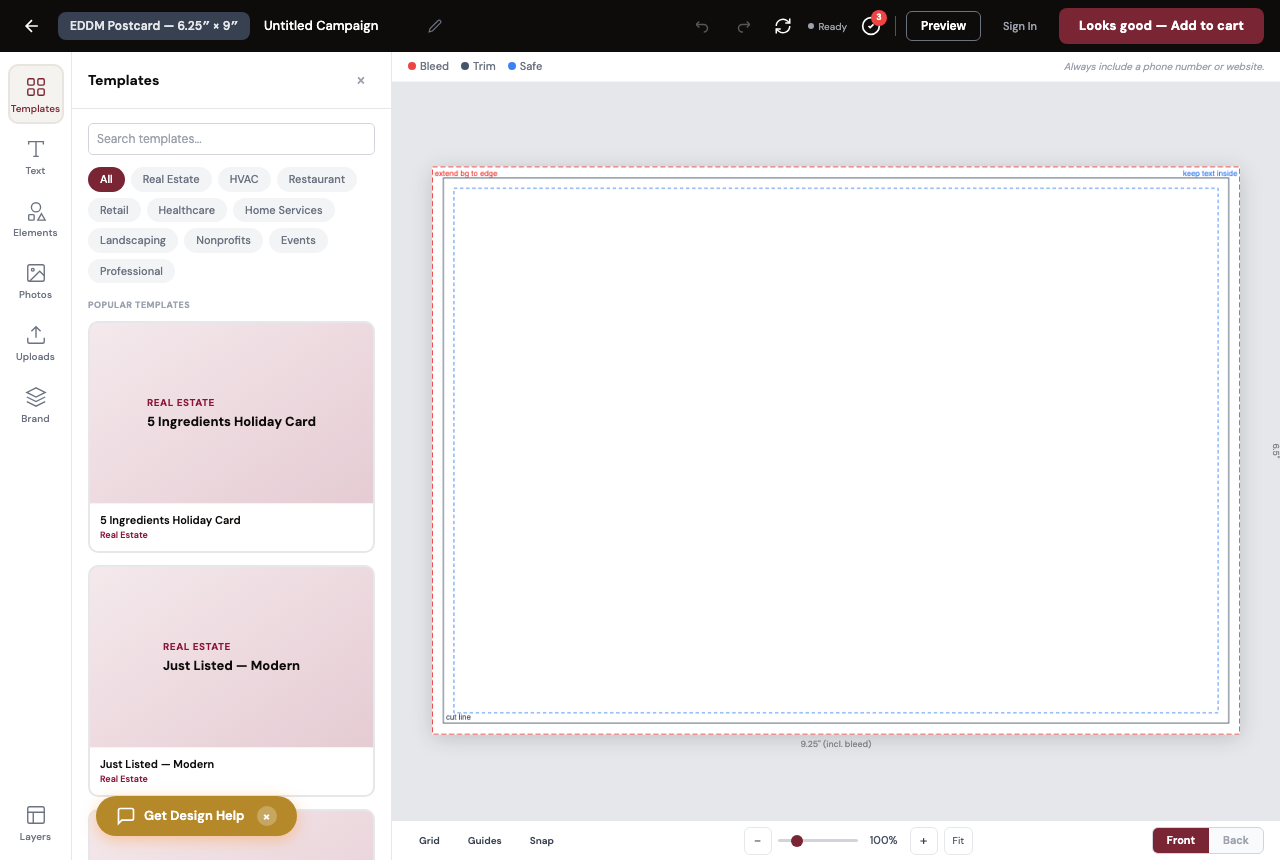Switch to the Front side

pos(1181,840)
